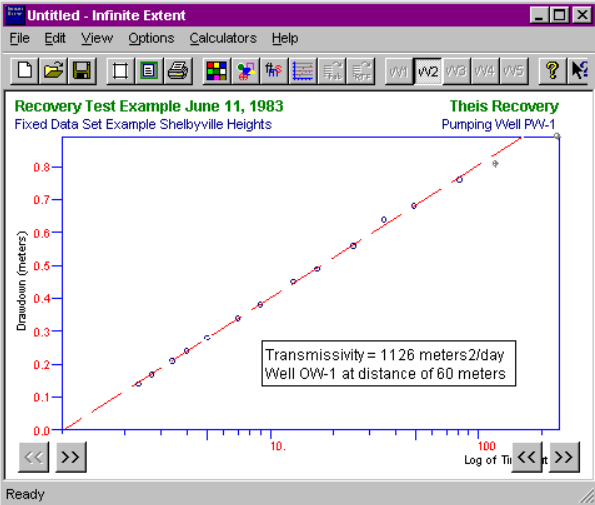The image size is (595, 505).
Task: Click the yellow question mark help icon
Action: (552, 71)
